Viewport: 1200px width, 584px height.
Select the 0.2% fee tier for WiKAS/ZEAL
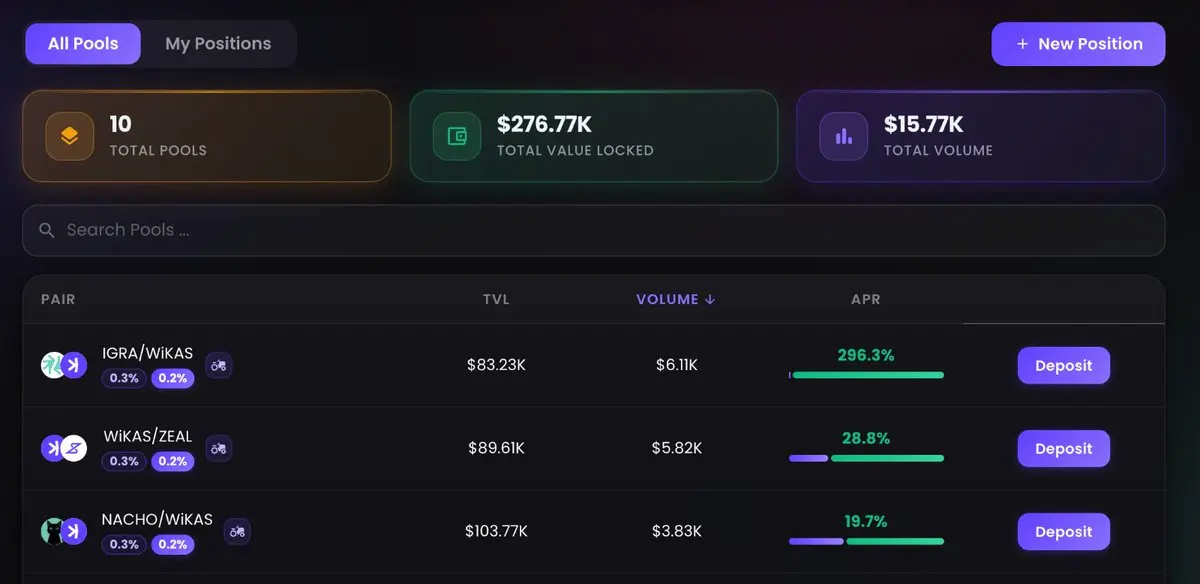(x=173, y=461)
